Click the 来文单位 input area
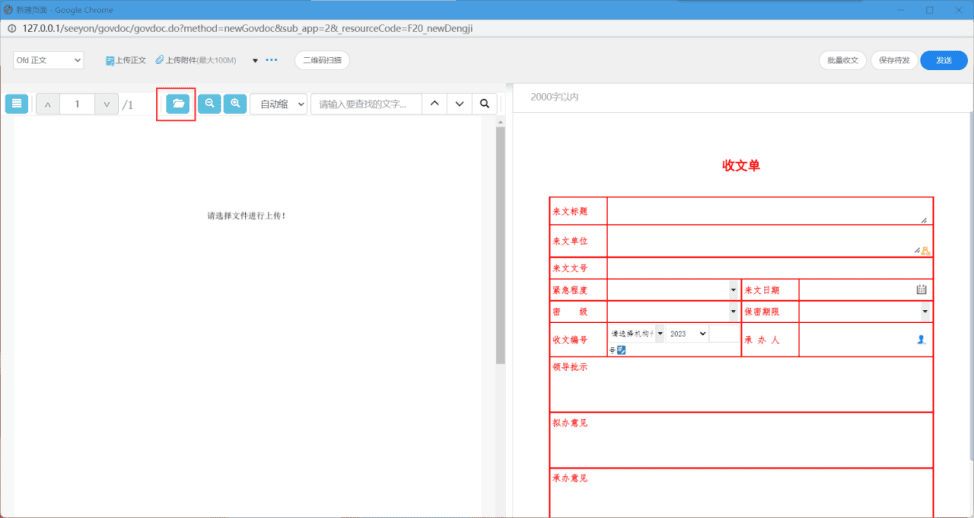 coord(768,241)
